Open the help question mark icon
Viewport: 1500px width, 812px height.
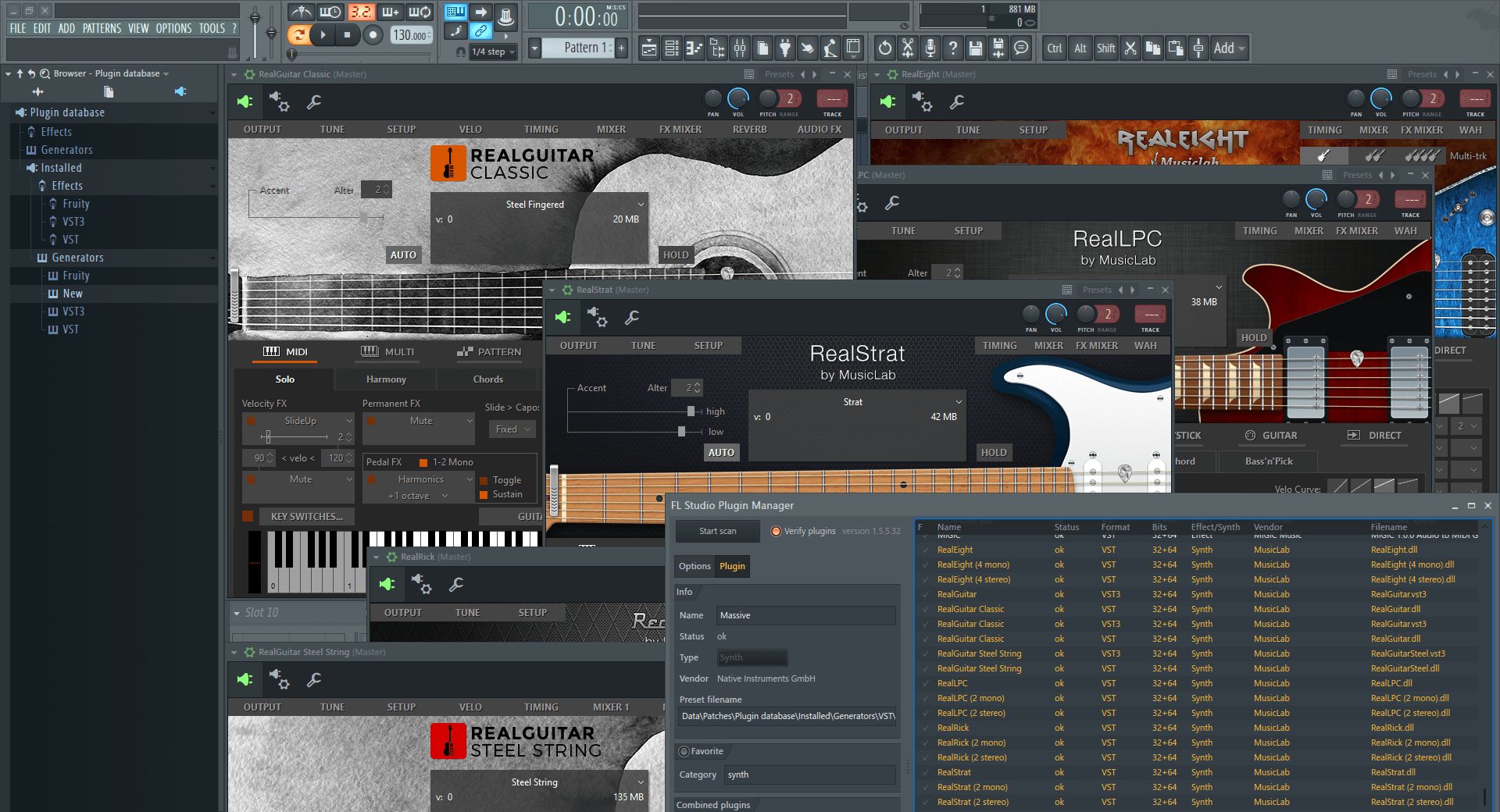click(952, 48)
